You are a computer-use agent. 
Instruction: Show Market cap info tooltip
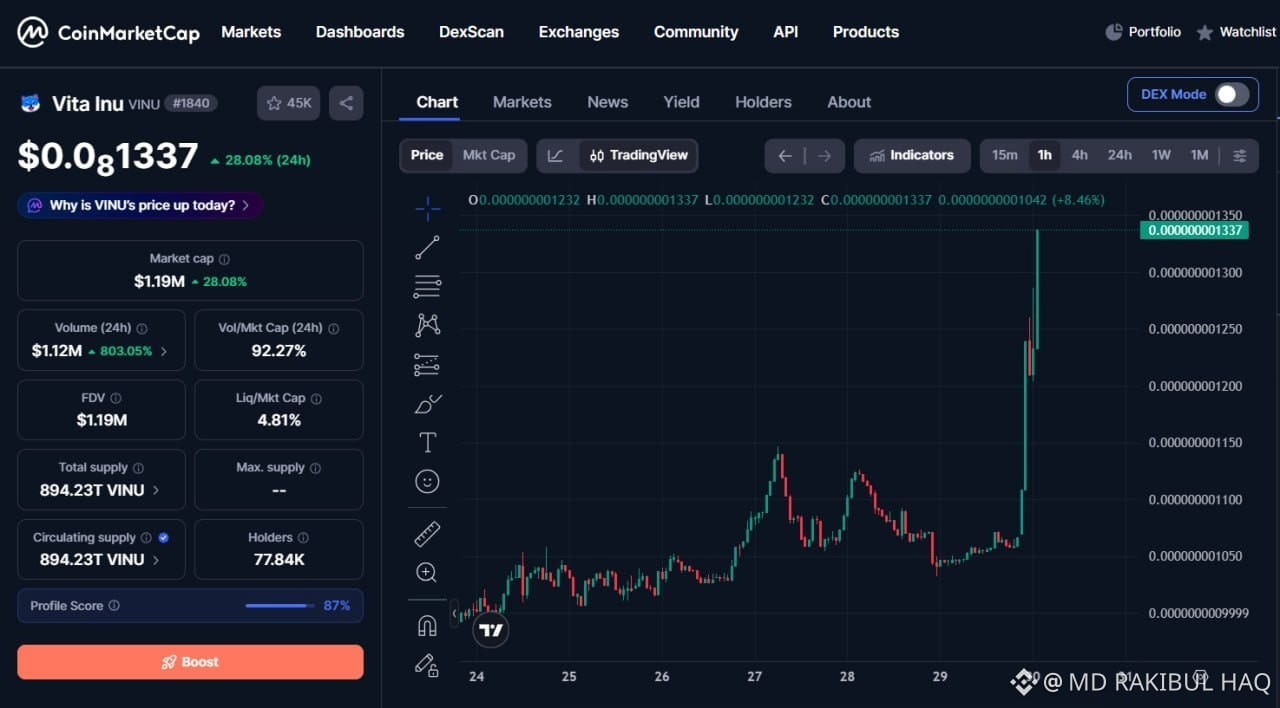pos(224,259)
